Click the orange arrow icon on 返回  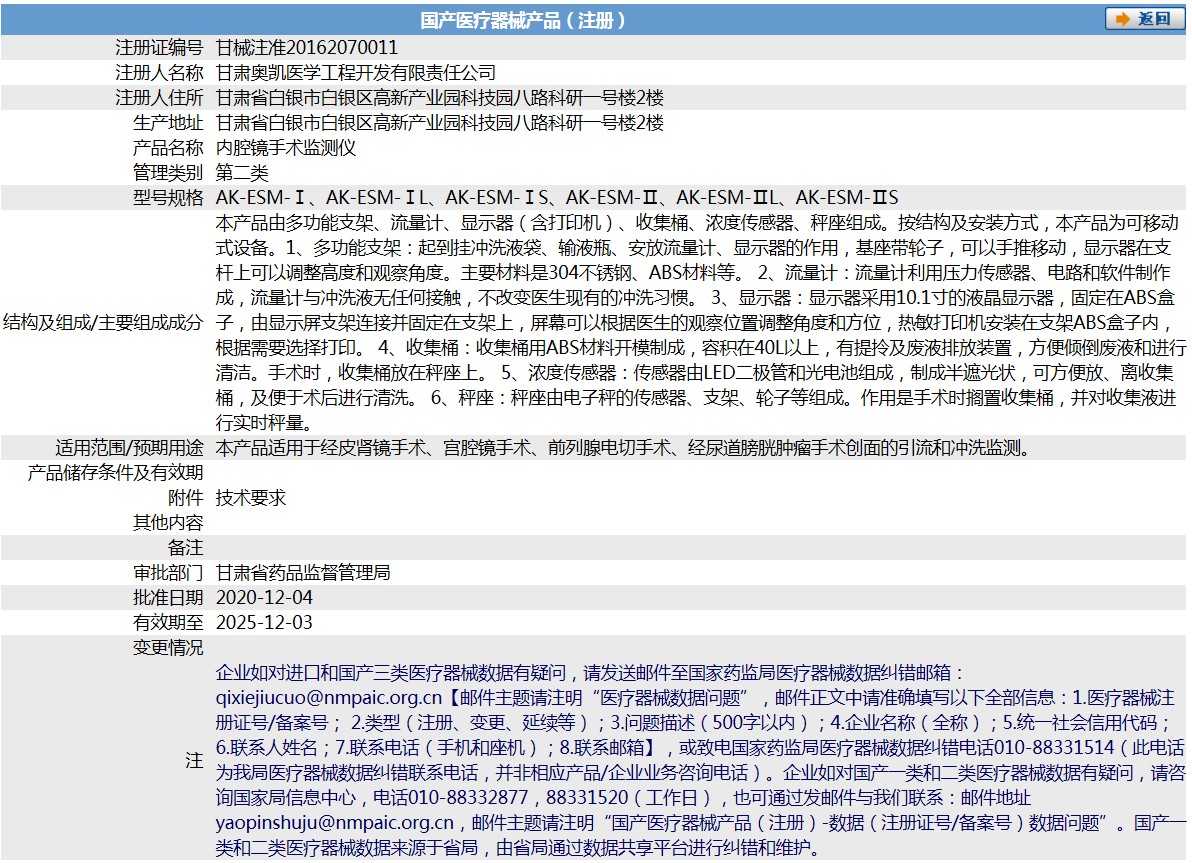[x=1123, y=19]
